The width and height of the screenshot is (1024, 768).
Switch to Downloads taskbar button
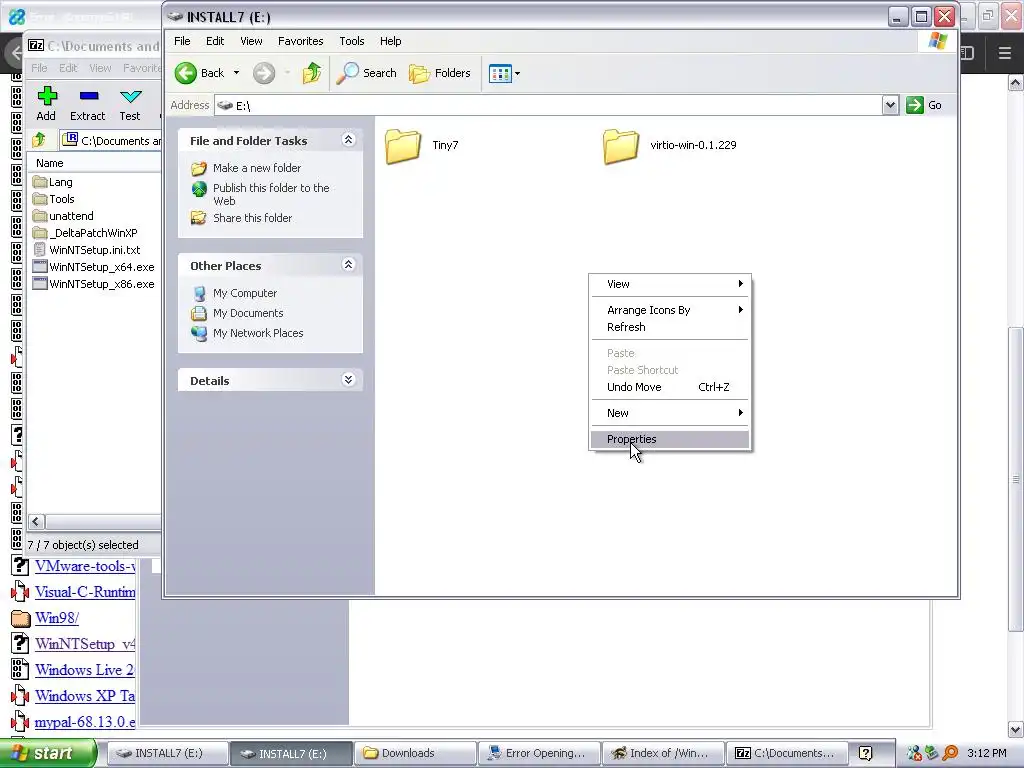tap(415, 754)
